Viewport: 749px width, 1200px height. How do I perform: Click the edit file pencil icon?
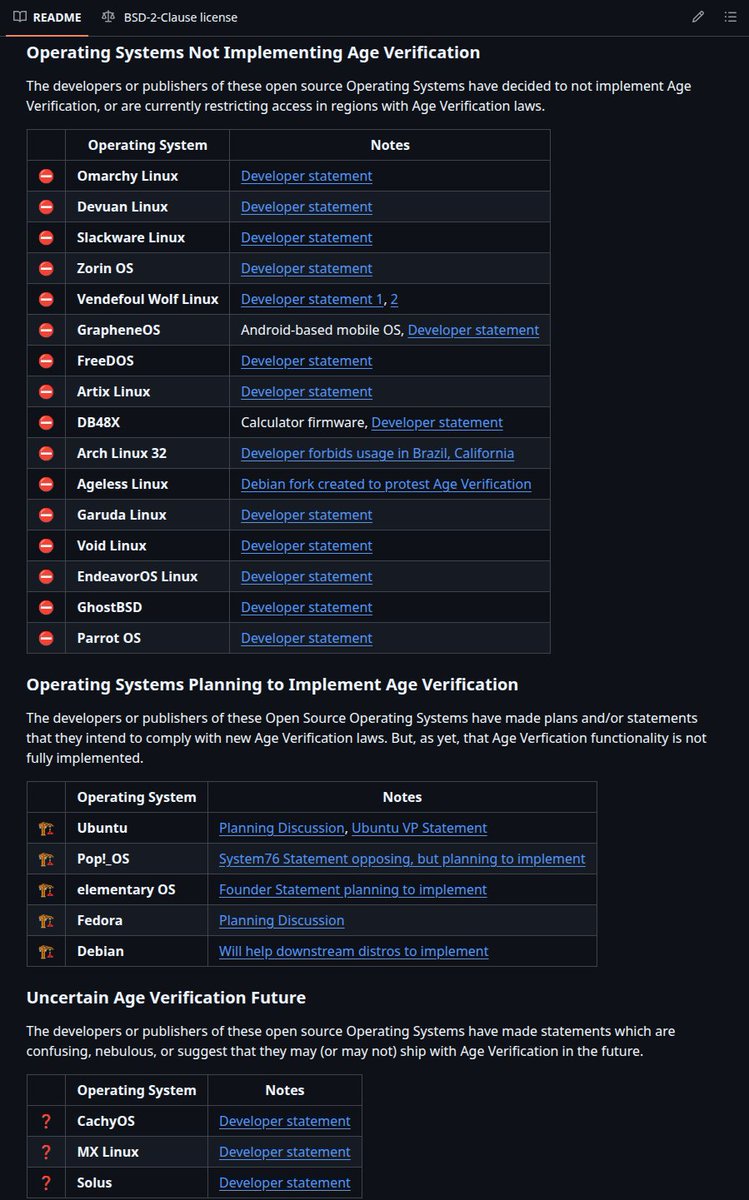(x=698, y=17)
